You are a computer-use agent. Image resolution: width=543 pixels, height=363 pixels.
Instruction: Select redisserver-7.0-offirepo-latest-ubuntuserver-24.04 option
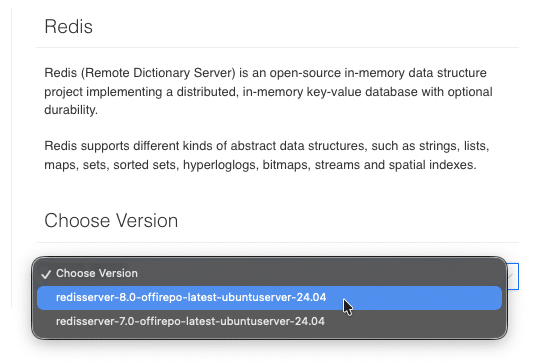click(269, 321)
